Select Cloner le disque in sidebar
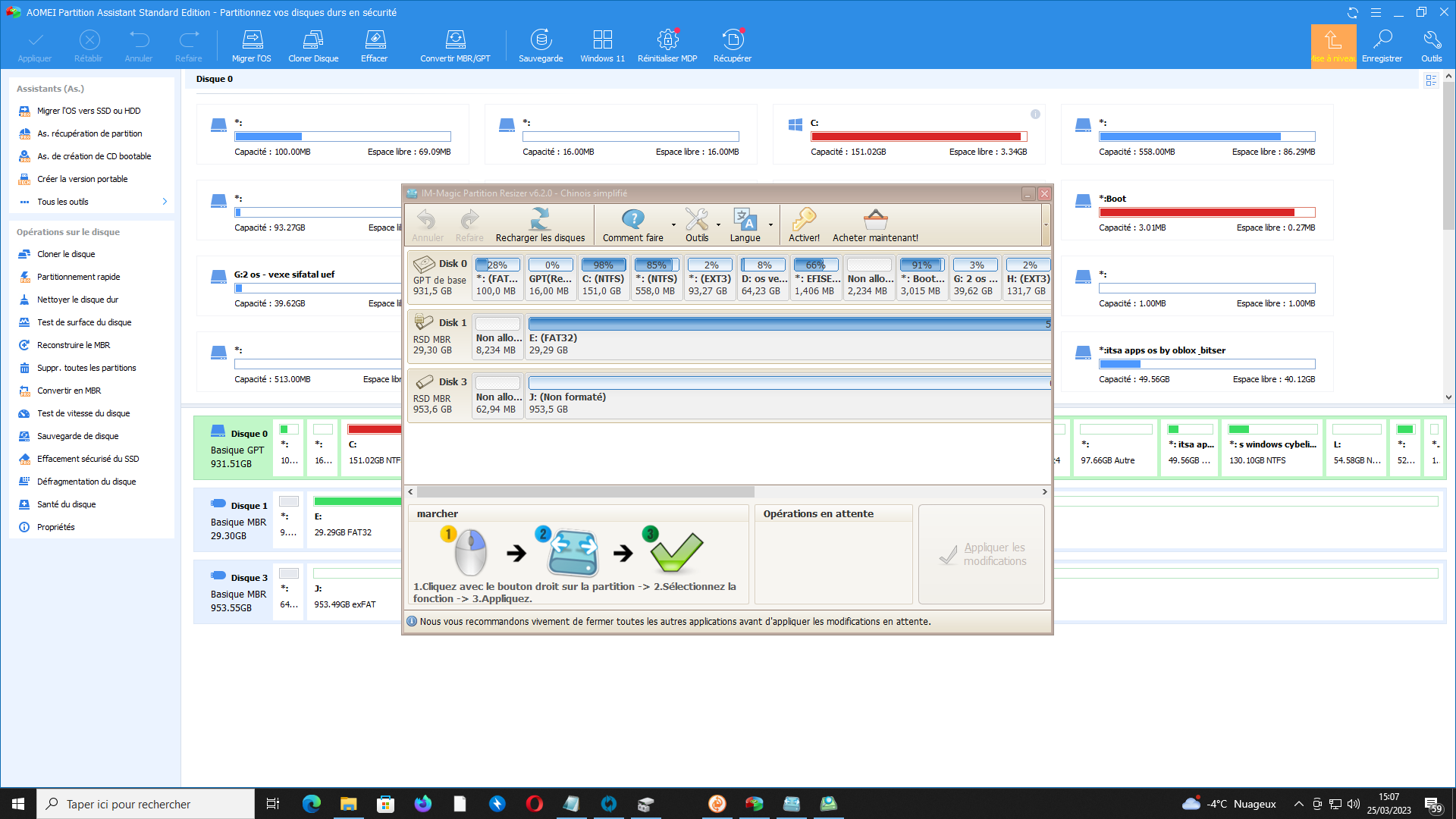1456x819 pixels. point(66,254)
